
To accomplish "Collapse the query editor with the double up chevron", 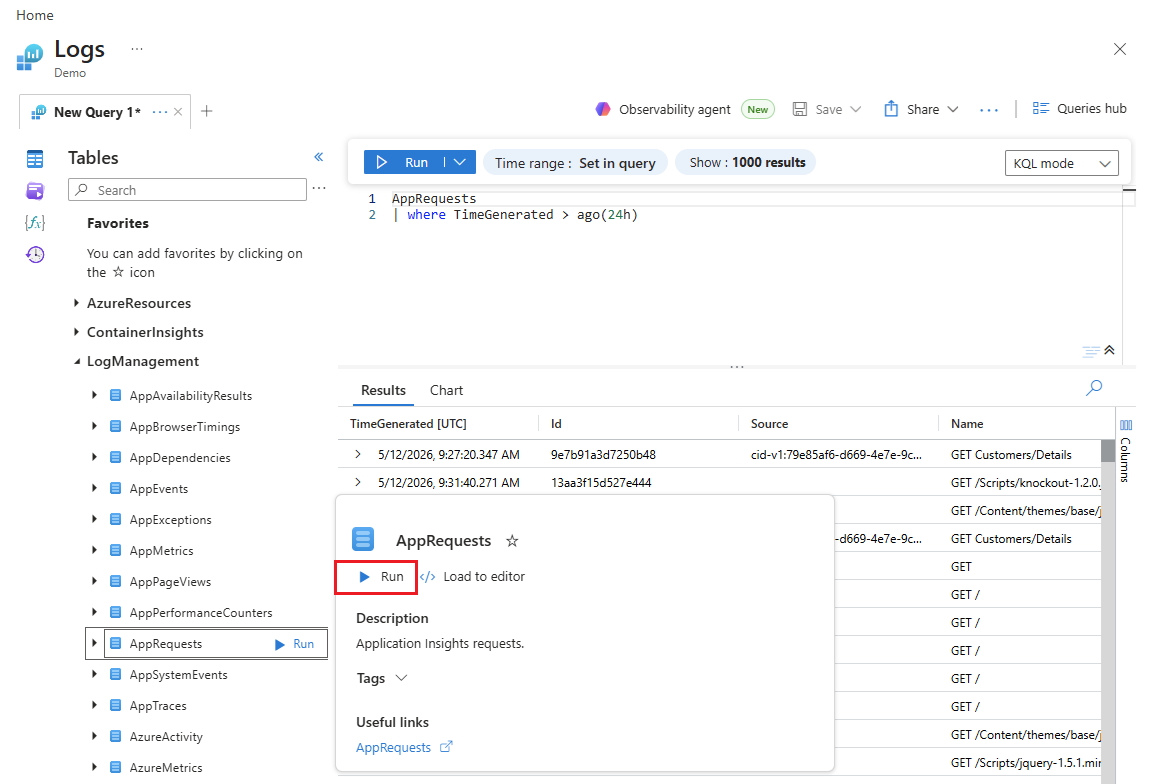I will (x=1109, y=350).
